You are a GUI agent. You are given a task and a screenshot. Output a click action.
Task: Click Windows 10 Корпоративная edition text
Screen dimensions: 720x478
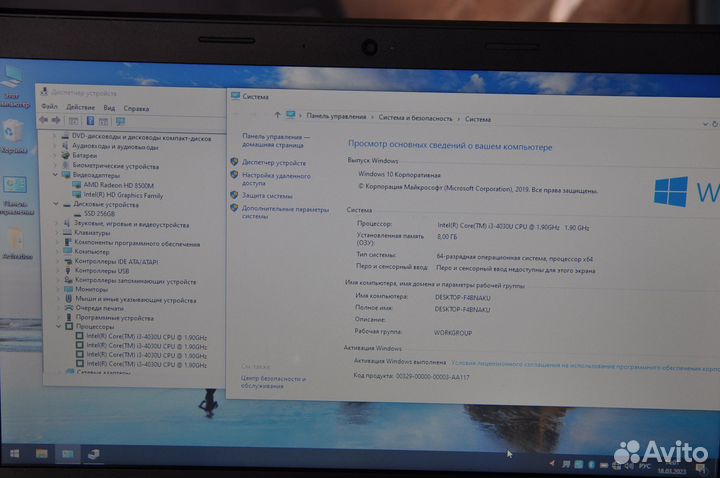tap(399, 174)
